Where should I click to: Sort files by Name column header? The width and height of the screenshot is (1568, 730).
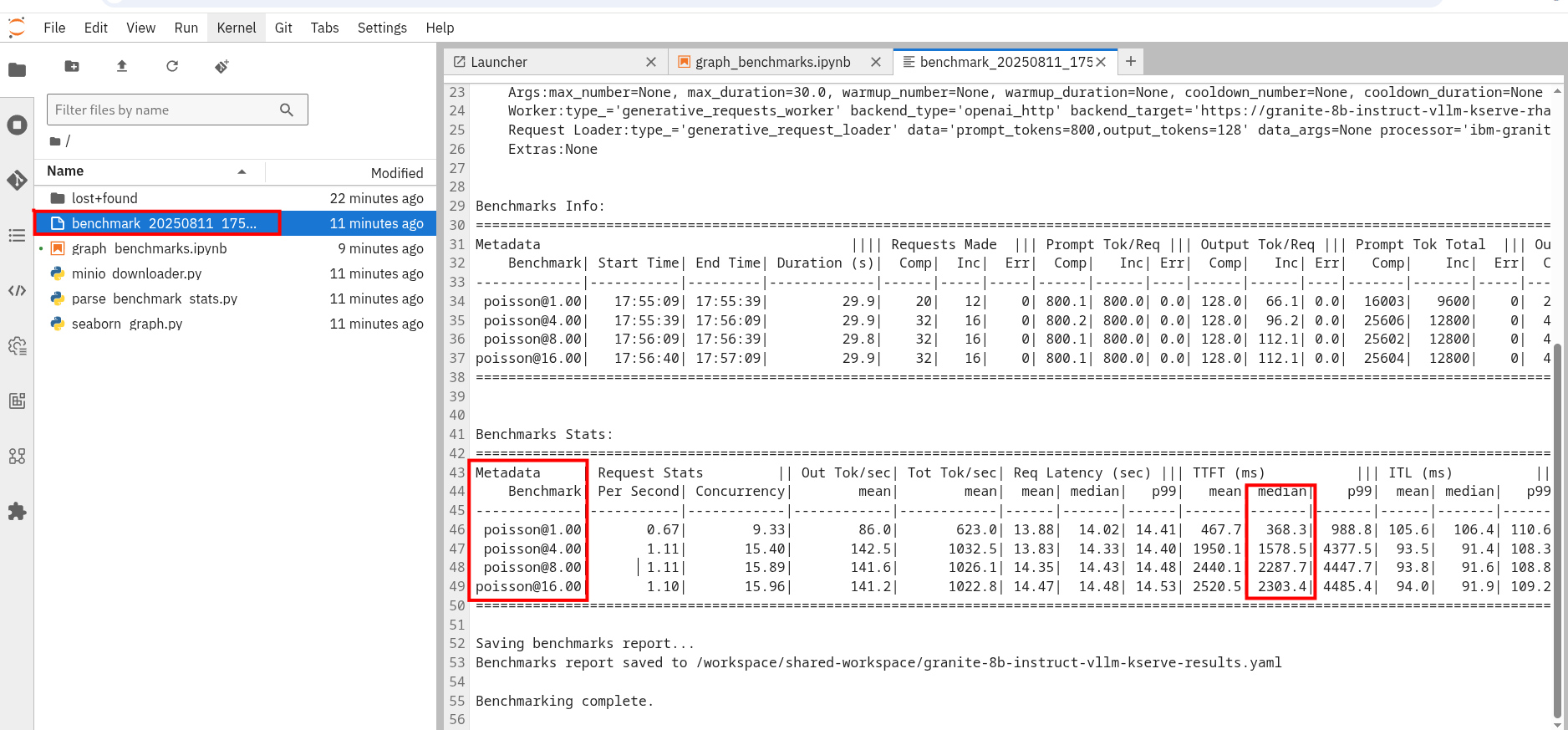pos(65,171)
